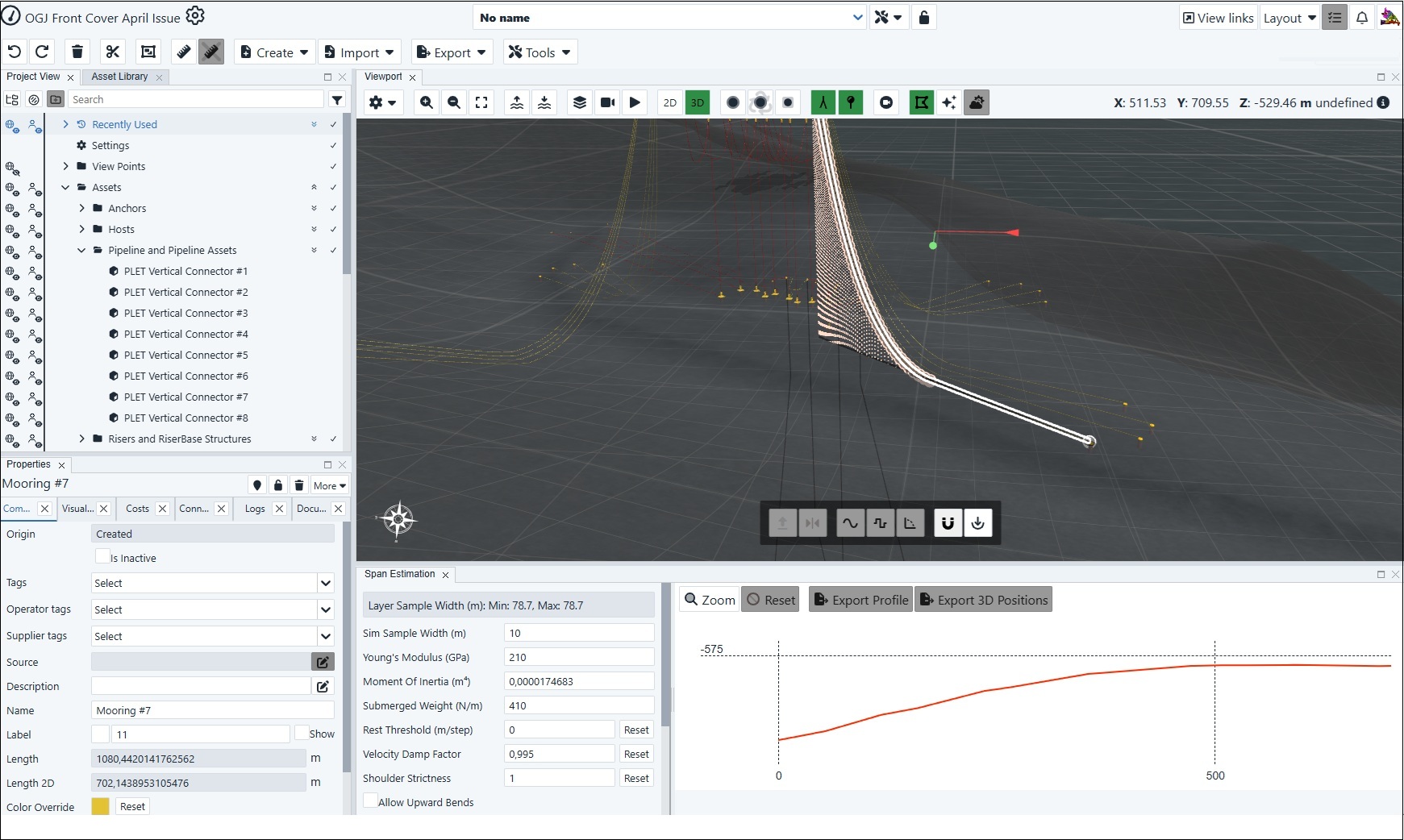Check the Is Inactive checkbox
This screenshot has width=1404, height=840.
tap(102, 556)
